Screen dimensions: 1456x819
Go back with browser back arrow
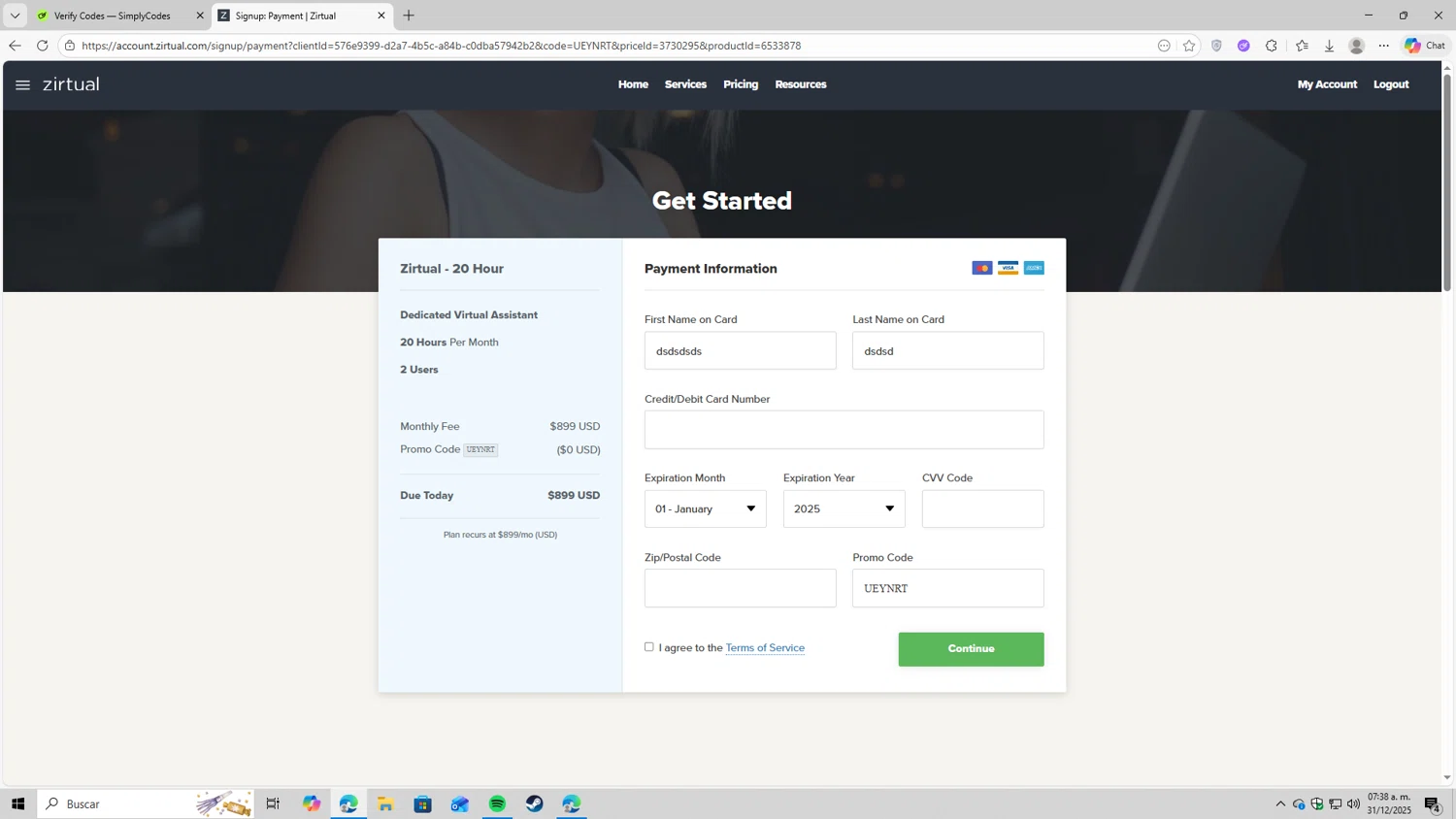[15, 46]
